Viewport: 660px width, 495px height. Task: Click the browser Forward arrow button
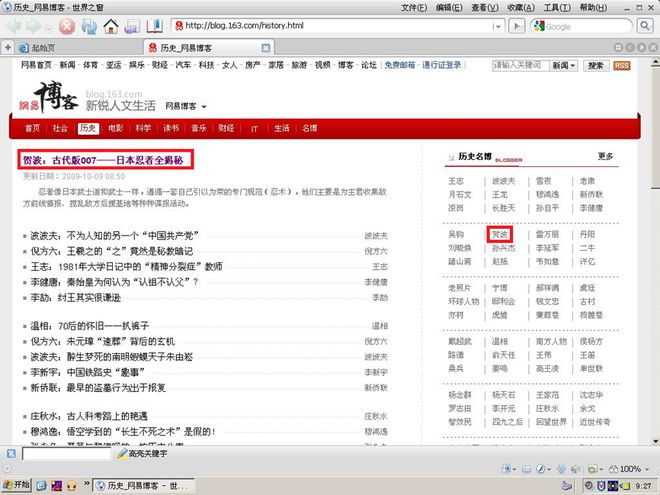(x=33, y=27)
